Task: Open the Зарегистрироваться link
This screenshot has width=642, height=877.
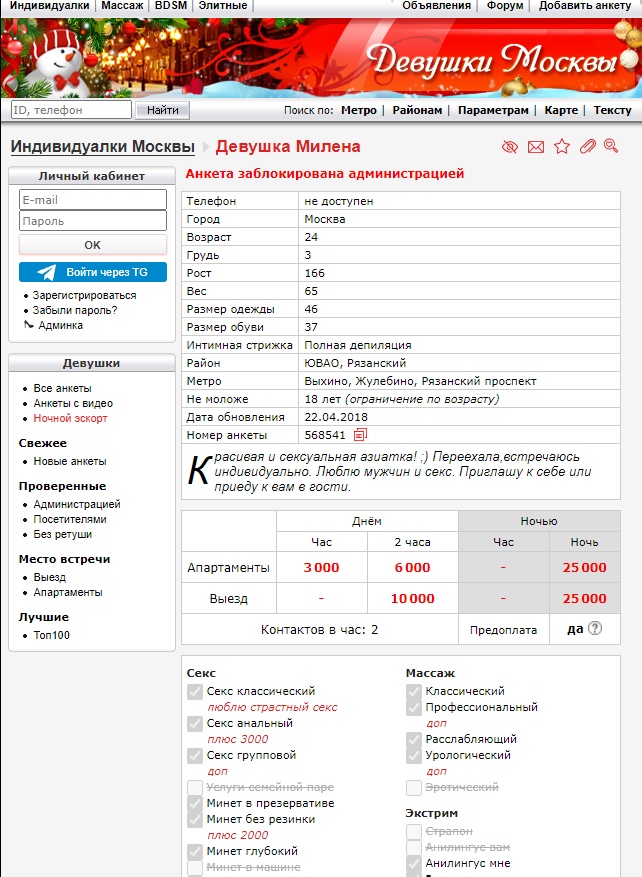Action: pyautogui.click(x=85, y=296)
